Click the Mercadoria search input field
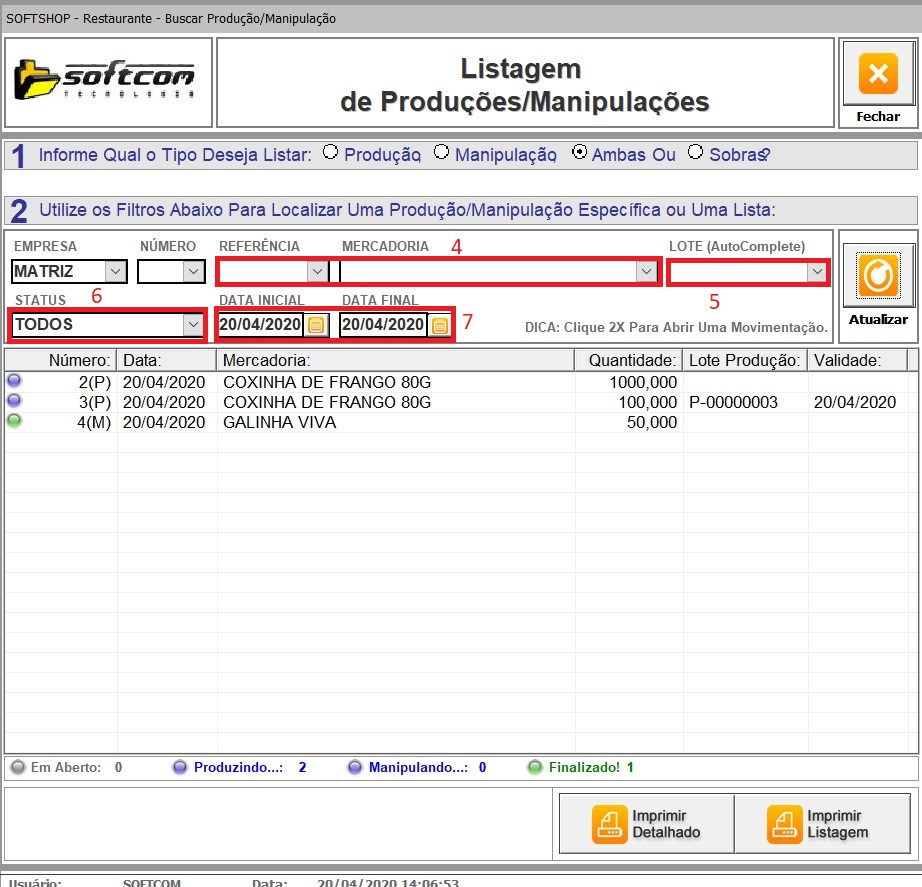This screenshot has height=887, width=922. [x=486, y=271]
